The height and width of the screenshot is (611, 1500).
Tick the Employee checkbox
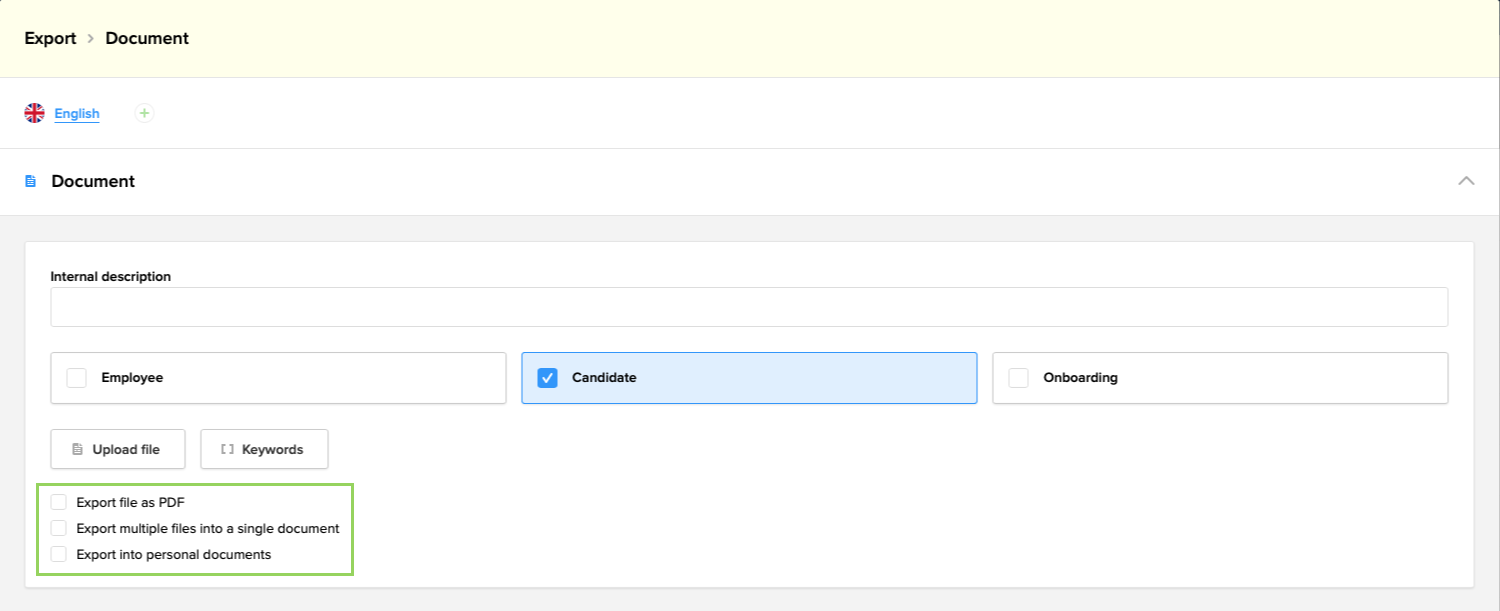point(77,378)
